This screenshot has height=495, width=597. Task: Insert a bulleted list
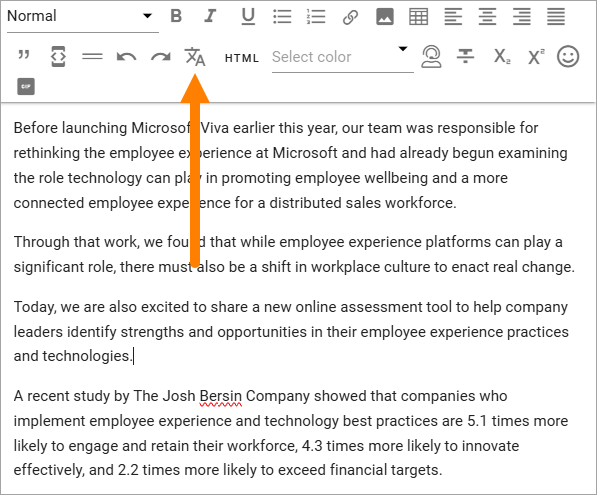coord(282,17)
